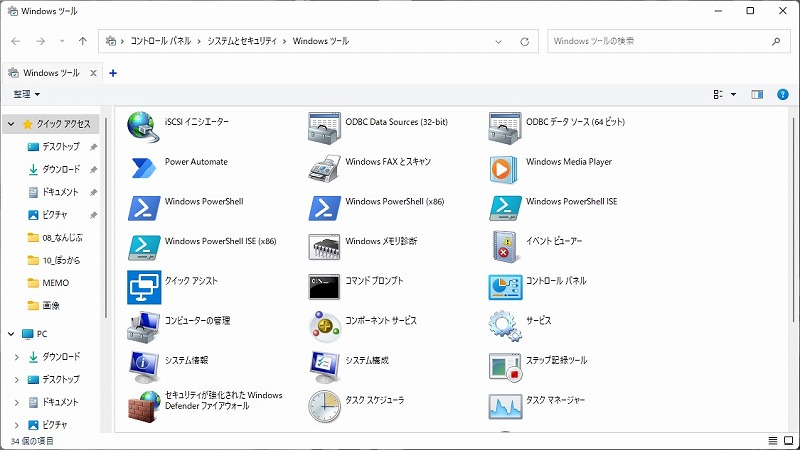The image size is (800, 450).
Task: Click the navigation pane scrollbar
Action: [x=106, y=217]
